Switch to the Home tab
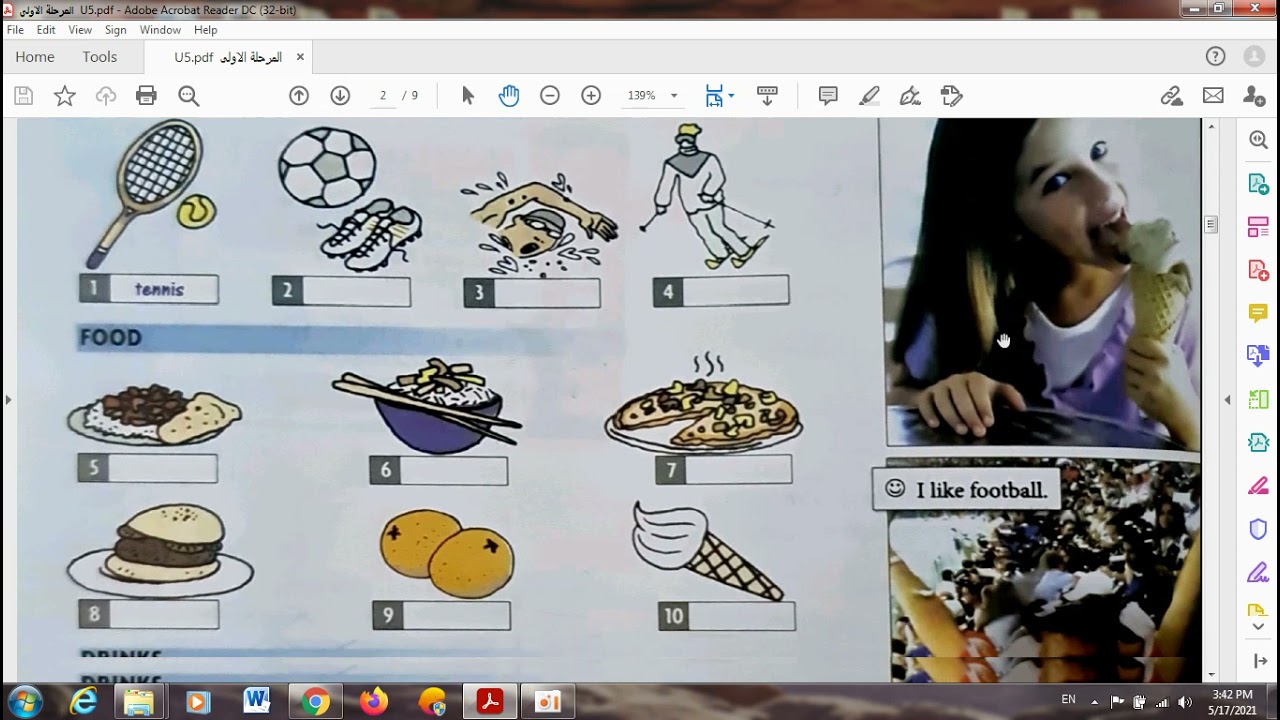Viewport: 1280px width, 720px height. tap(35, 57)
